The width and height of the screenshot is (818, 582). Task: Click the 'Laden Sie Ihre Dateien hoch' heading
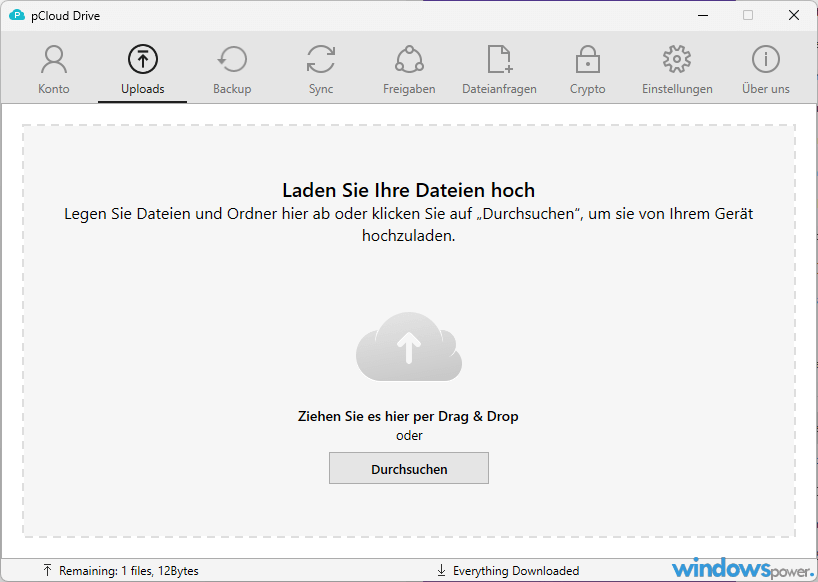pyautogui.click(x=408, y=190)
